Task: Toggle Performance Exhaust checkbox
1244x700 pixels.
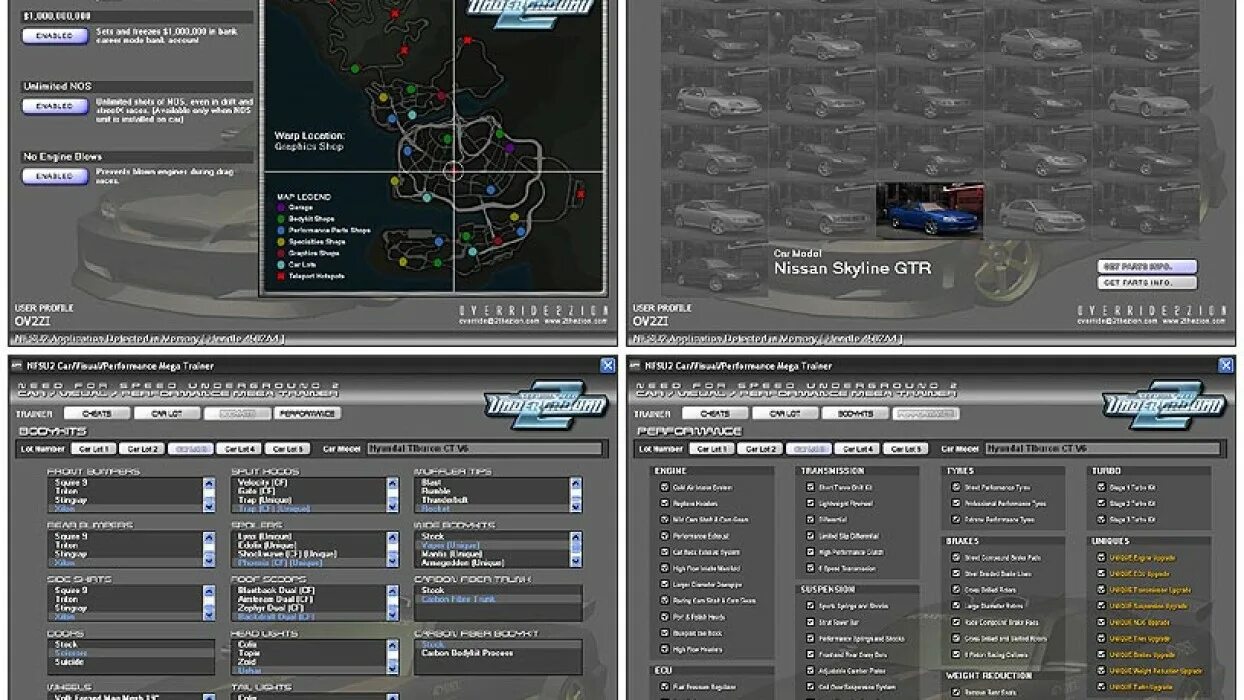Action: (665, 536)
